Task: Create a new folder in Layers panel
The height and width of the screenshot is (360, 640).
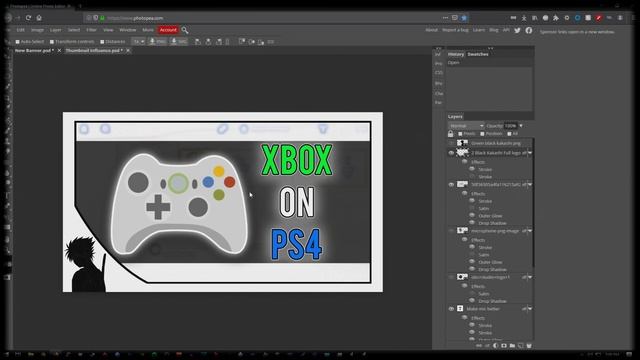Action: 512,346
